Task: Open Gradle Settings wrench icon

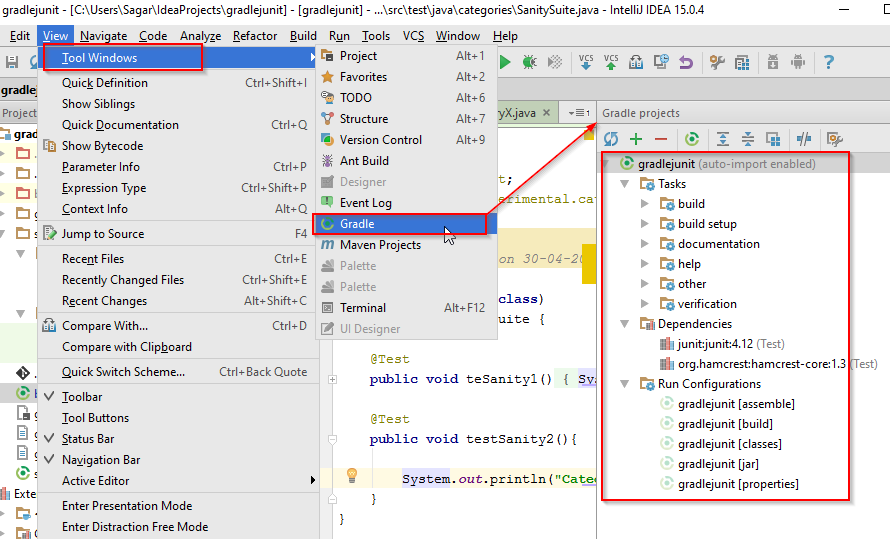Action: click(x=834, y=139)
